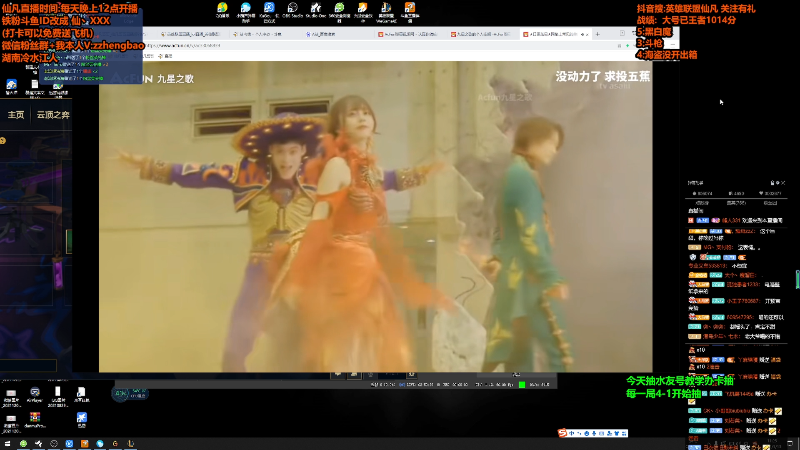The image size is (800, 450).
Task: Open the Studio One desktop shortcut
Action: pos(316,11)
